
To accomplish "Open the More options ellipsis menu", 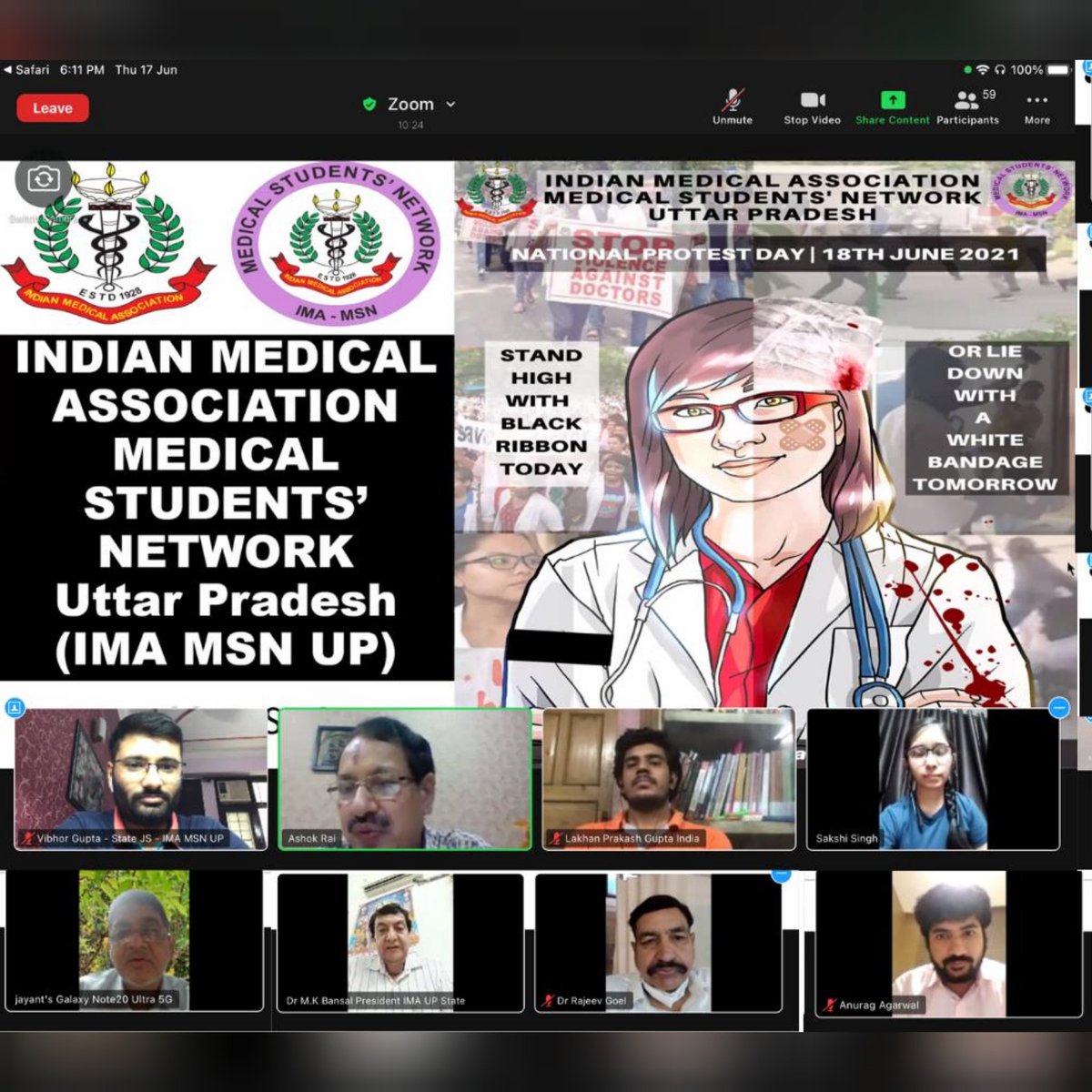I will point(1036,100).
